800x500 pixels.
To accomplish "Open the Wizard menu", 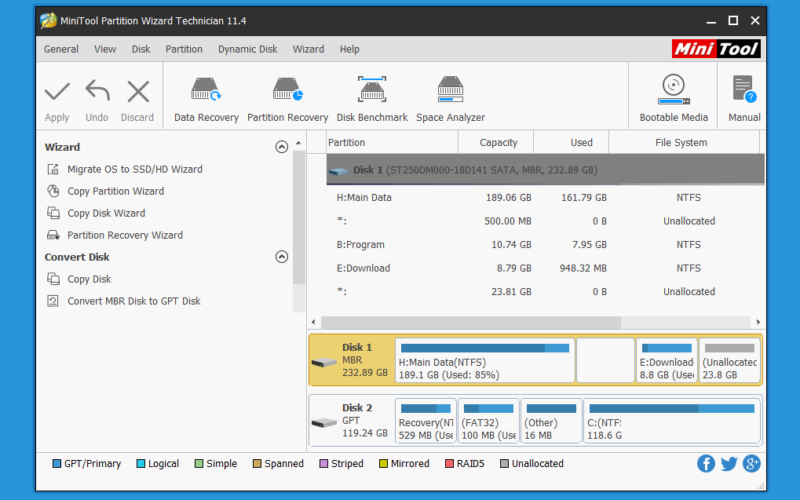I will pos(308,49).
